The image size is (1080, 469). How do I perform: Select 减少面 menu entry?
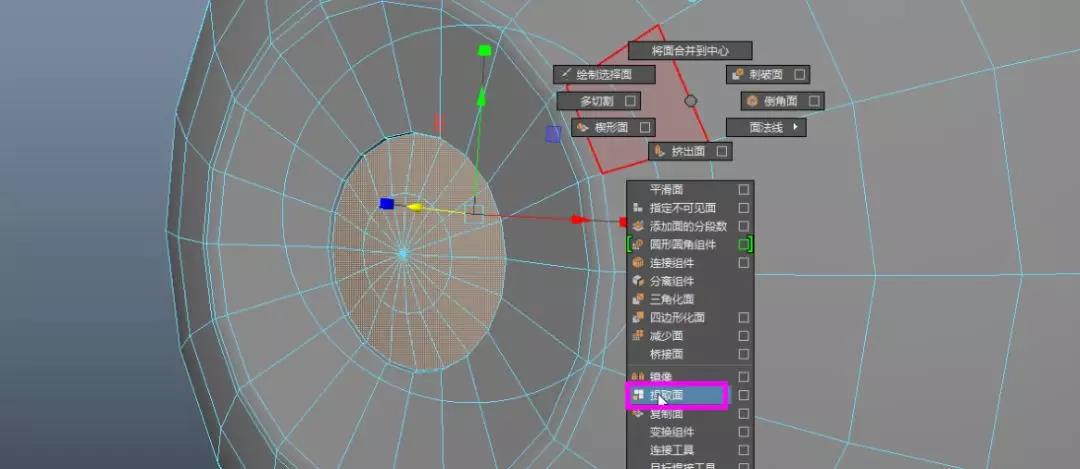[667, 336]
